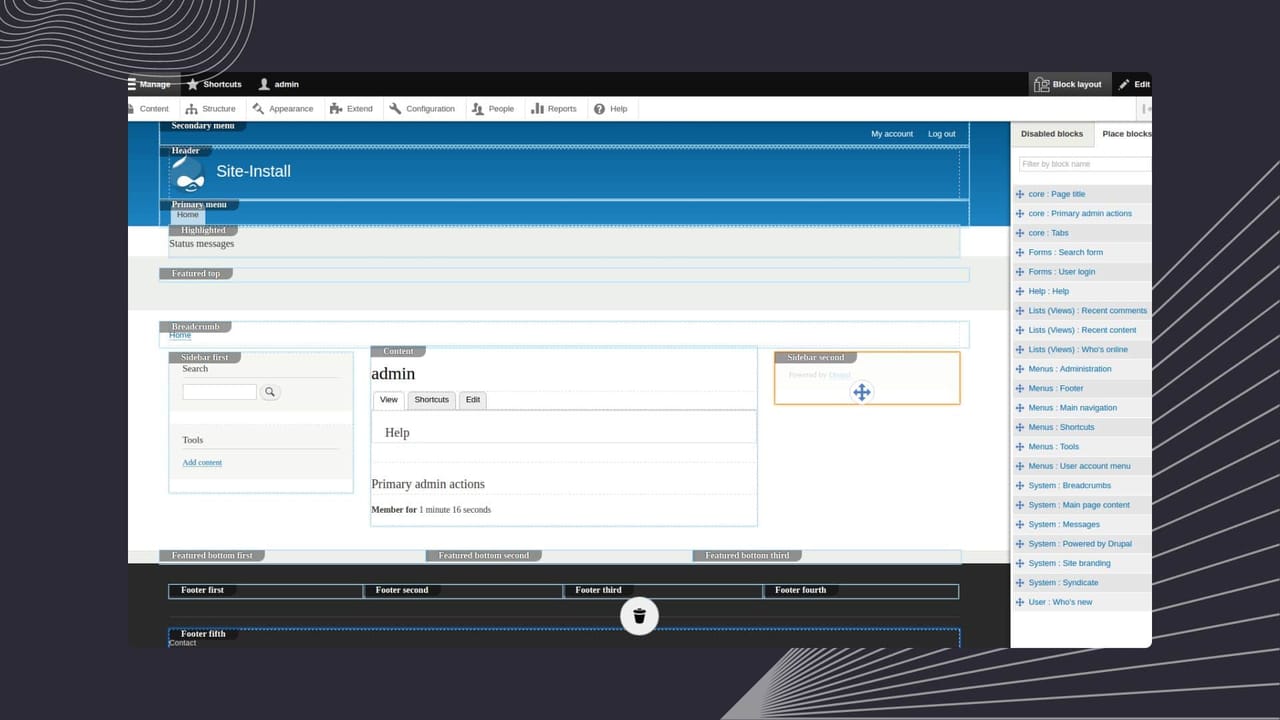Screen dimensions: 1280x720
Task: Click the filter by block name field
Action: tap(1084, 162)
